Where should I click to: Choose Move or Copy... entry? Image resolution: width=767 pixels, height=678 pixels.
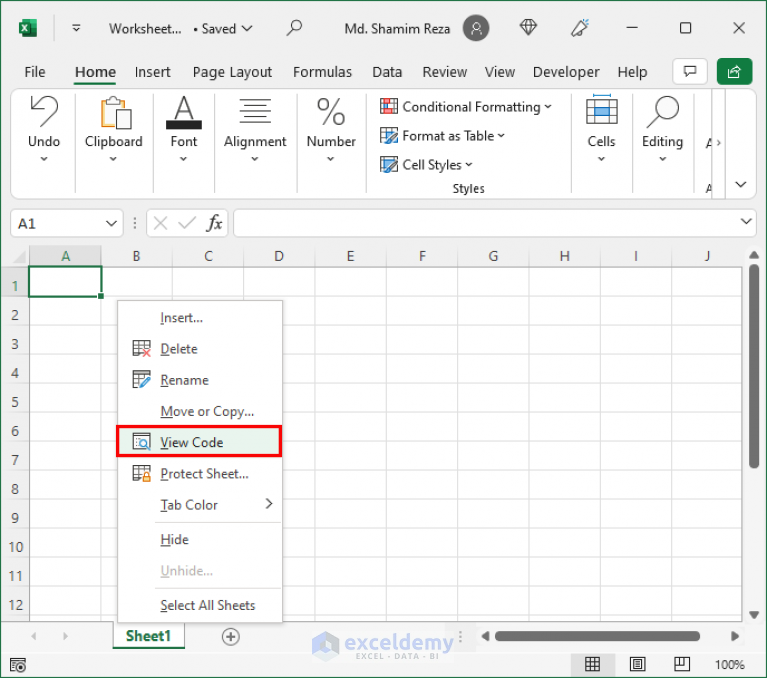click(x=200, y=411)
